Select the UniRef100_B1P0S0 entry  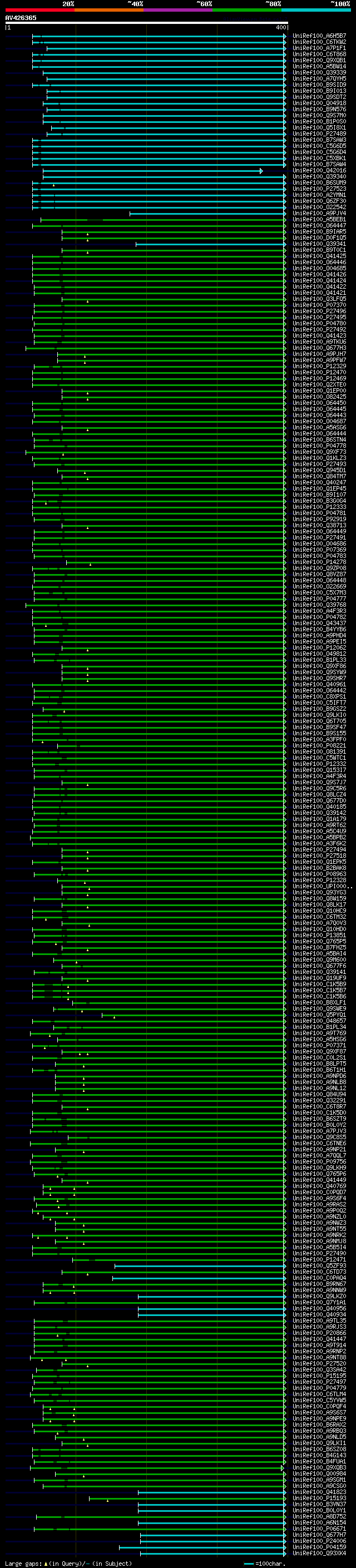[319, 122]
